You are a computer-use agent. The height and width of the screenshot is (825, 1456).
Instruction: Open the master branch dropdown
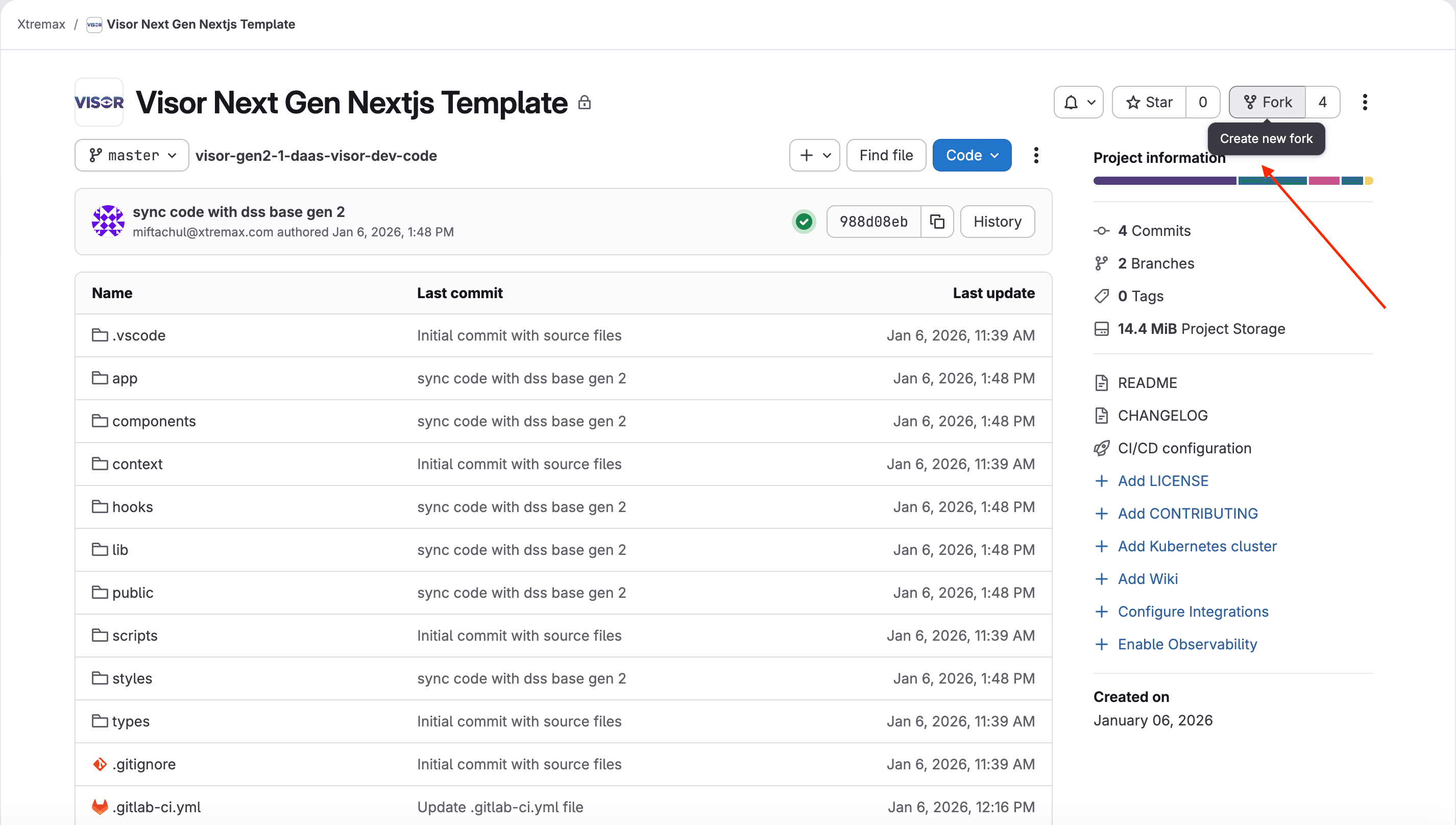(x=131, y=155)
